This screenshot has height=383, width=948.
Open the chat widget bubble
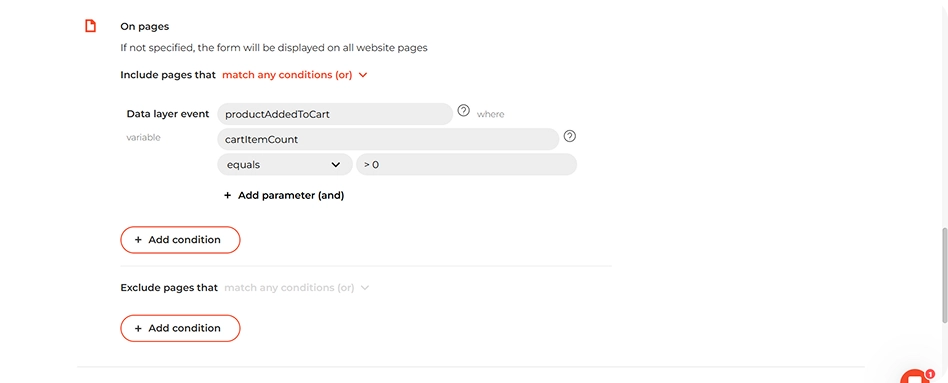916,377
